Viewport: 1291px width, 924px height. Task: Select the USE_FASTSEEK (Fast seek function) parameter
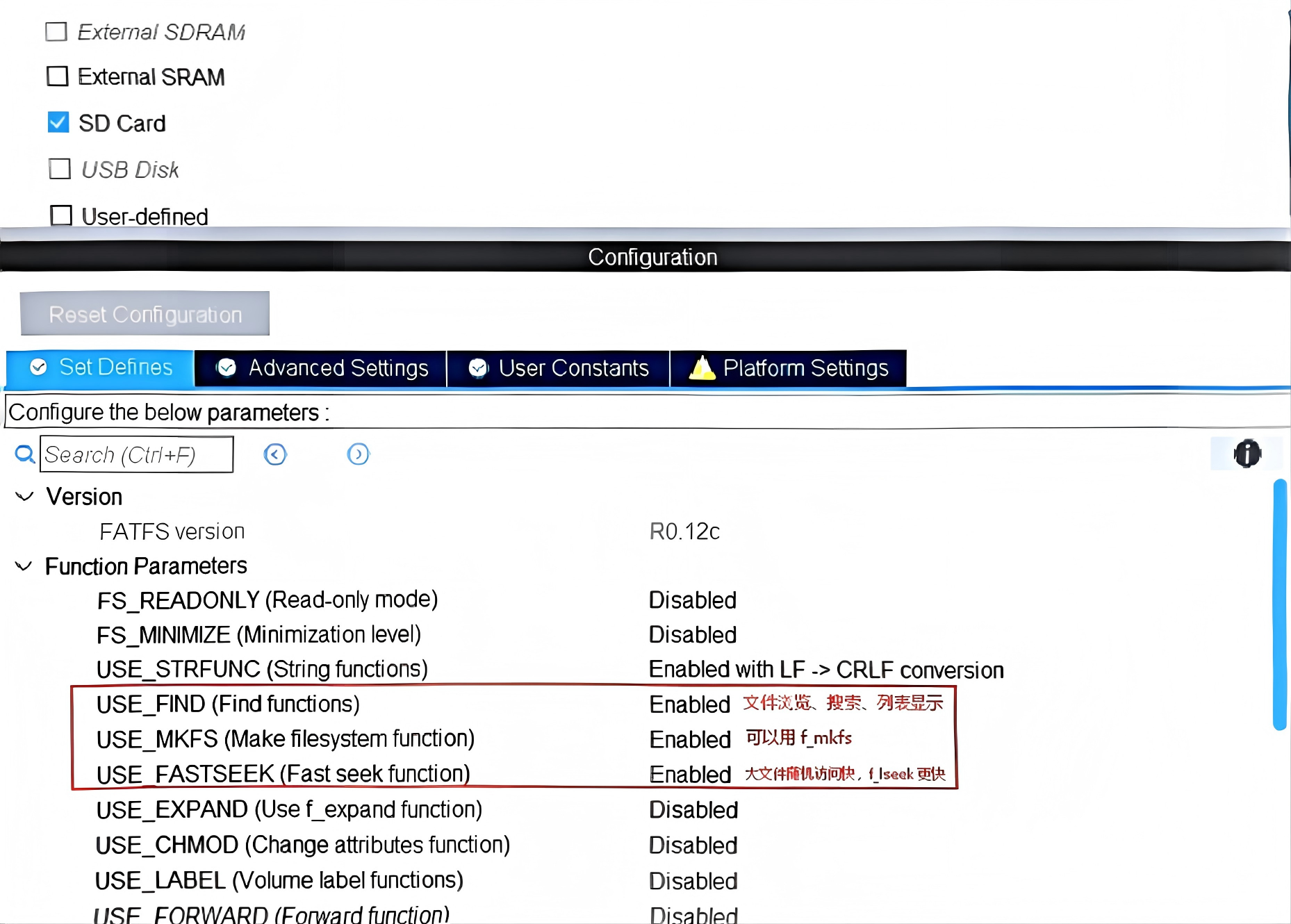283,774
